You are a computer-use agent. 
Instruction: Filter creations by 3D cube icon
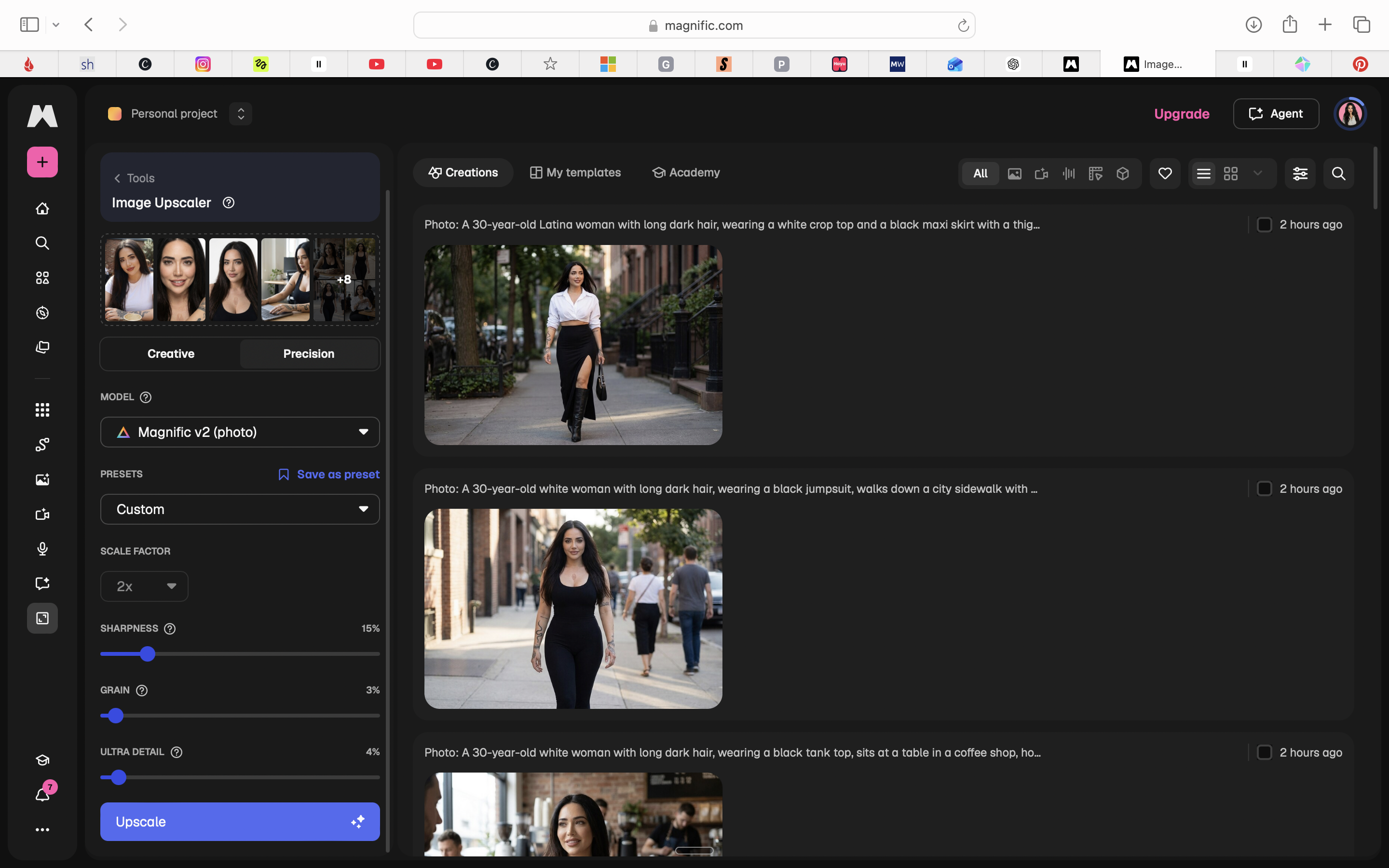(1123, 174)
